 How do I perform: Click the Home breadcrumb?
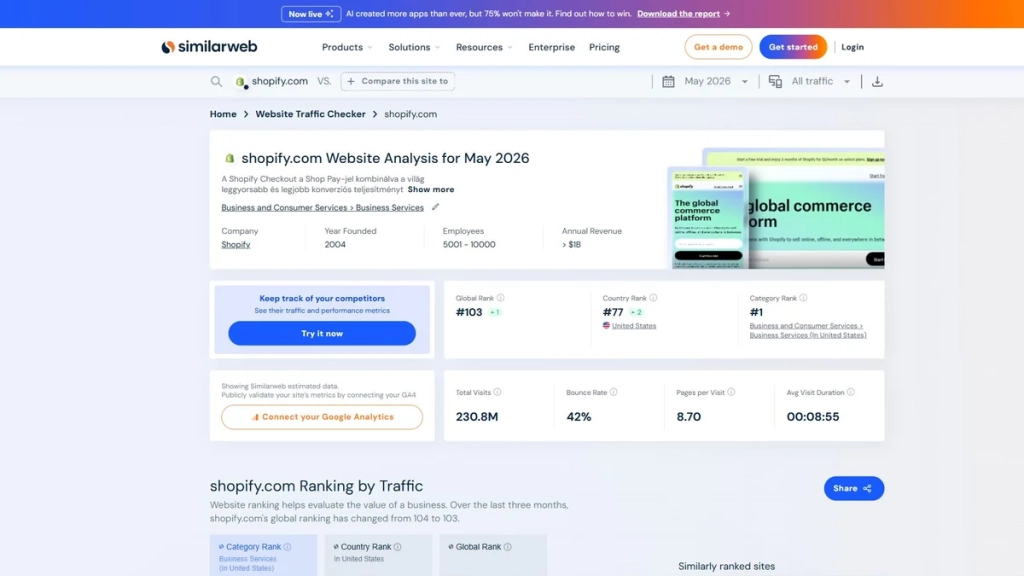point(223,114)
